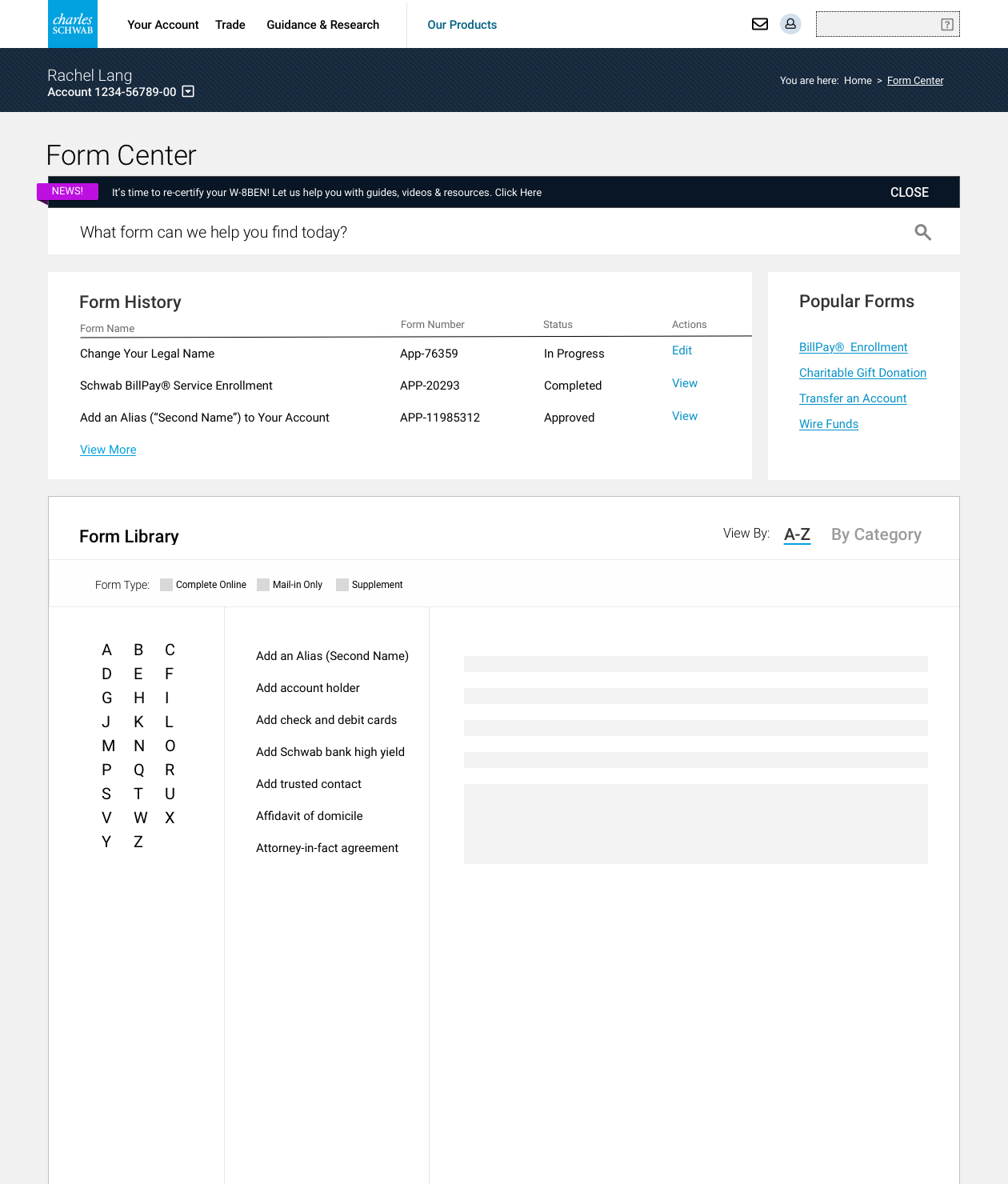Open the user profile icon
1008x1184 pixels.
(790, 24)
